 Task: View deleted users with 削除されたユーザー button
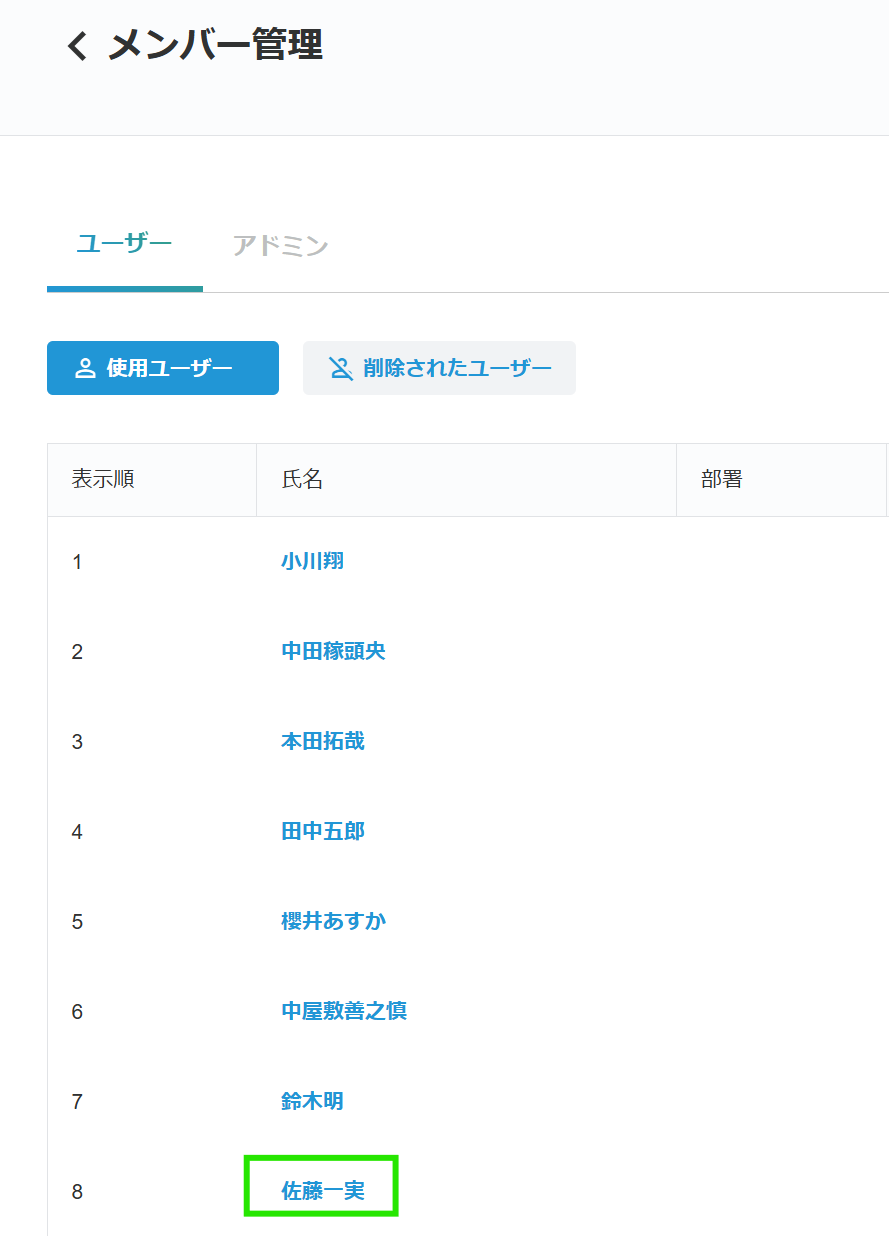pos(439,367)
